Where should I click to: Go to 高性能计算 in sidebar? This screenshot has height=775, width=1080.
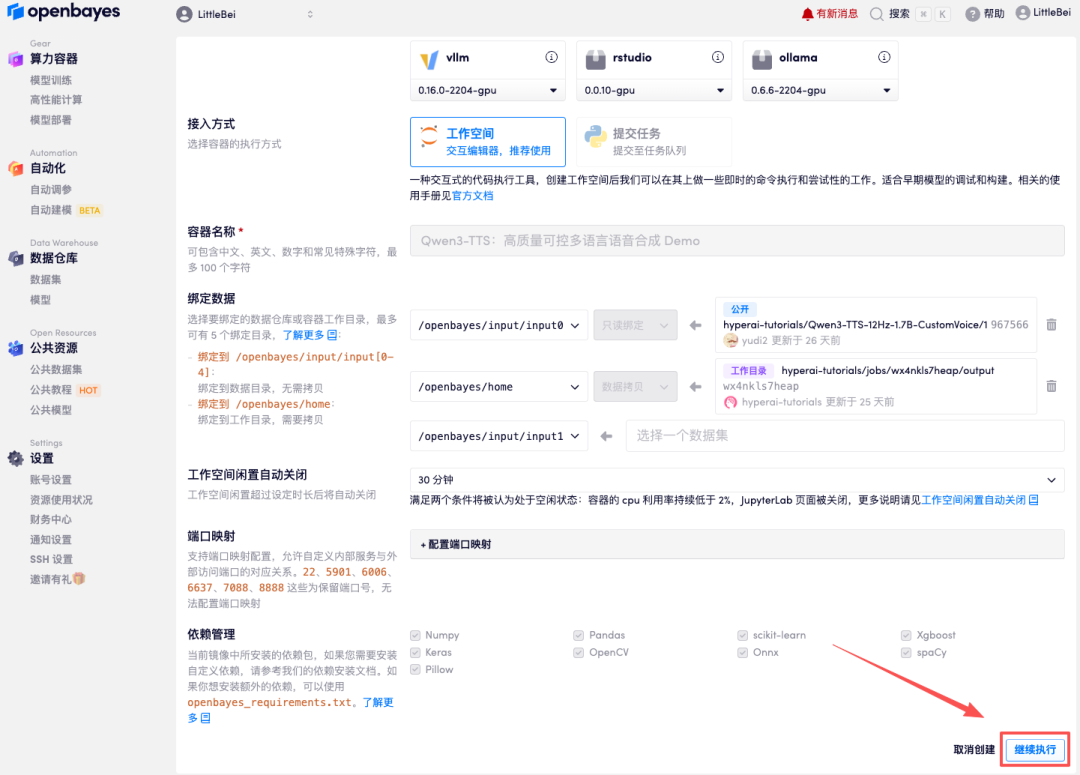(x=56, y=100)
